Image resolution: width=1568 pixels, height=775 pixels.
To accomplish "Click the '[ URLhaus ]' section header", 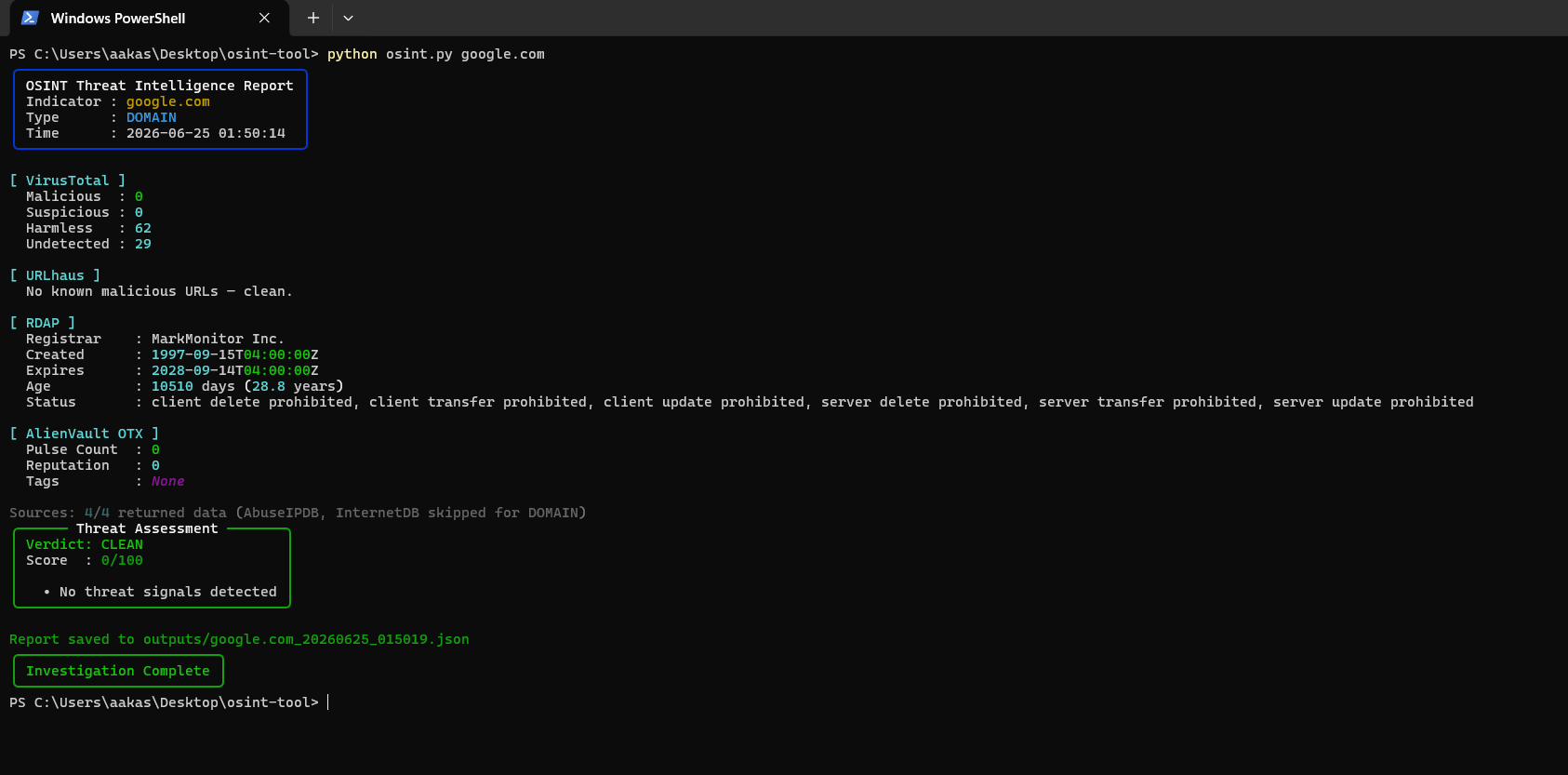I will pyautogui.click(x=55, y=275).
